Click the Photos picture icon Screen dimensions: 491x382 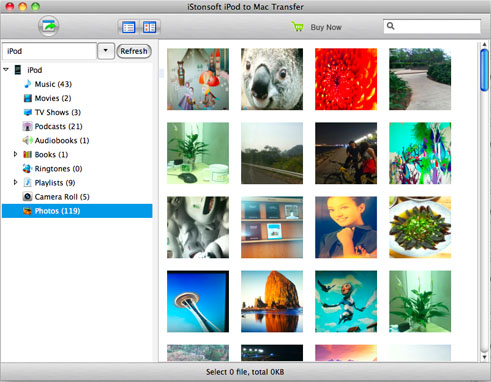tap(28, 211)
